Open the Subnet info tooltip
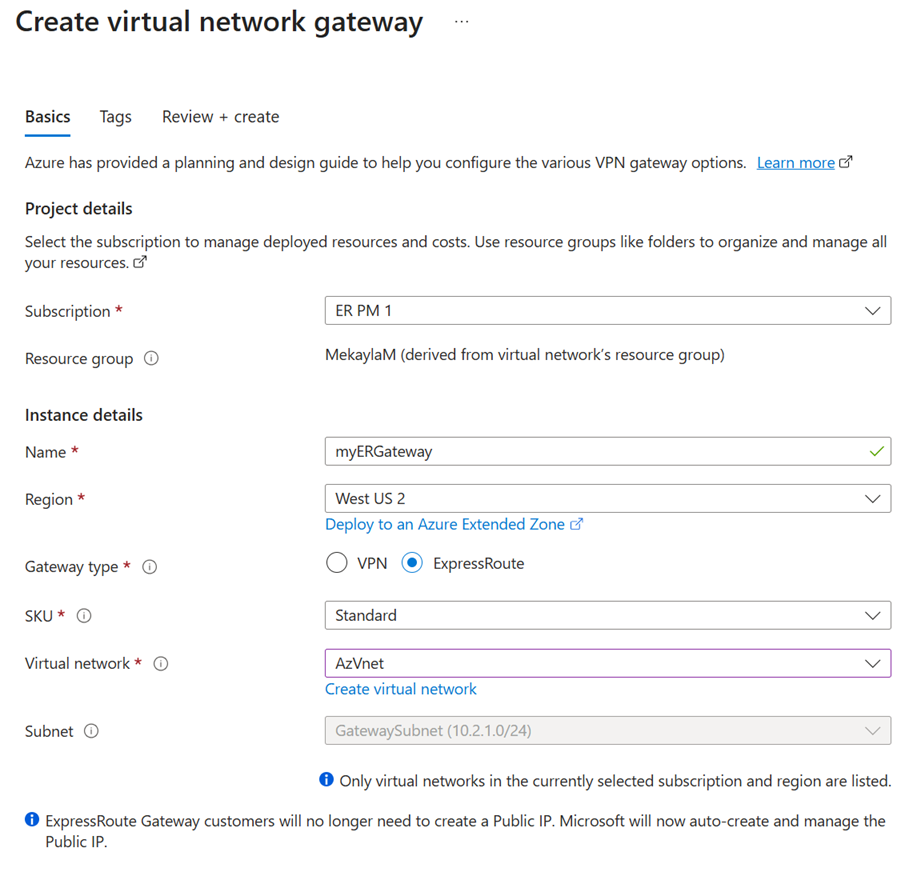The image size is (921, 884). pyautogui.click(x=91, y=731)
